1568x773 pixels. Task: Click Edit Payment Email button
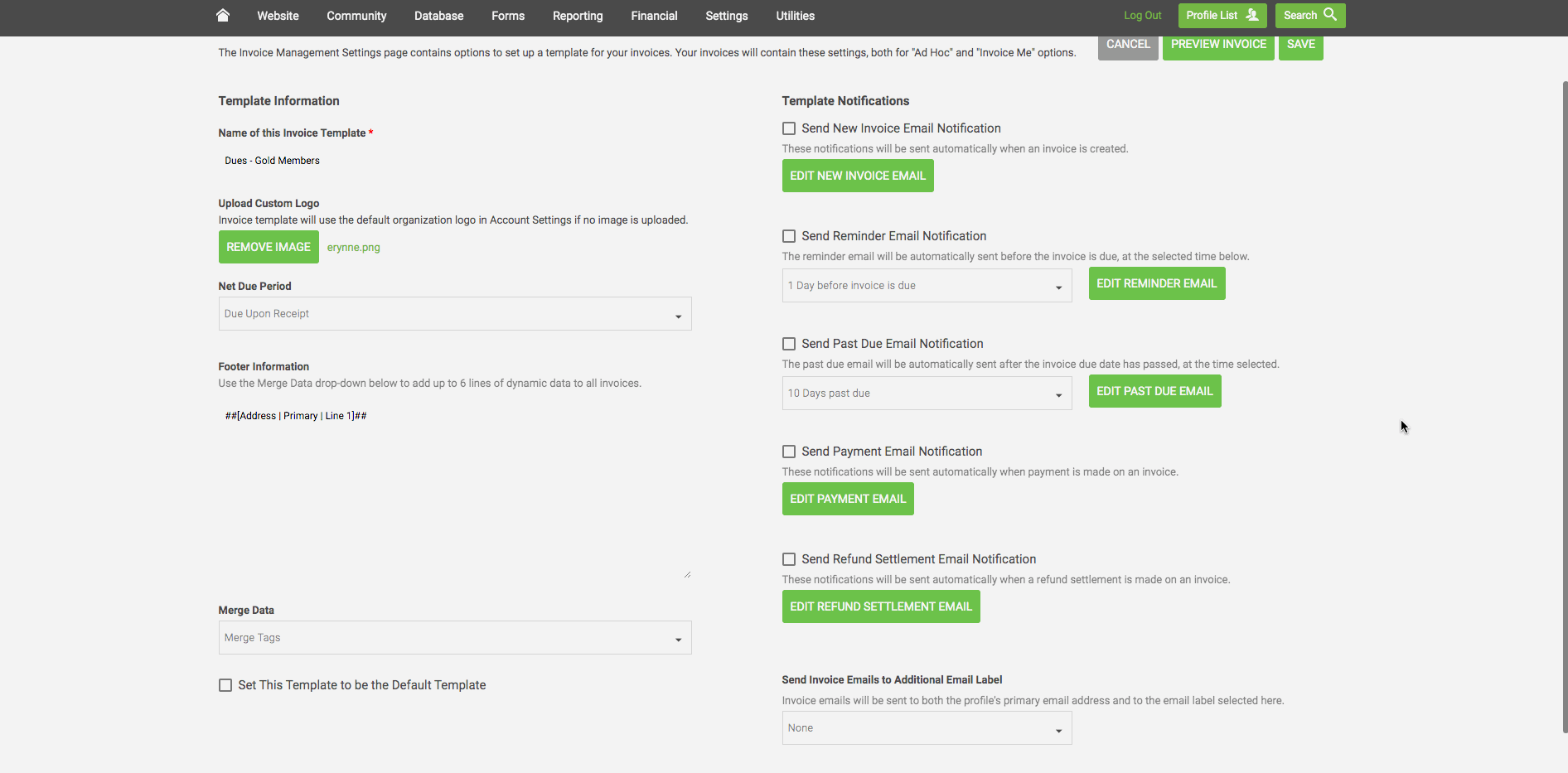tap(848, 499)
